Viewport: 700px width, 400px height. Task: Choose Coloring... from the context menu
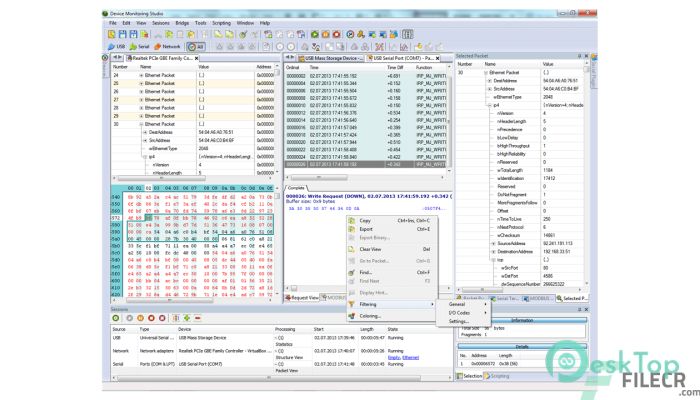click(x=392, y=316)
